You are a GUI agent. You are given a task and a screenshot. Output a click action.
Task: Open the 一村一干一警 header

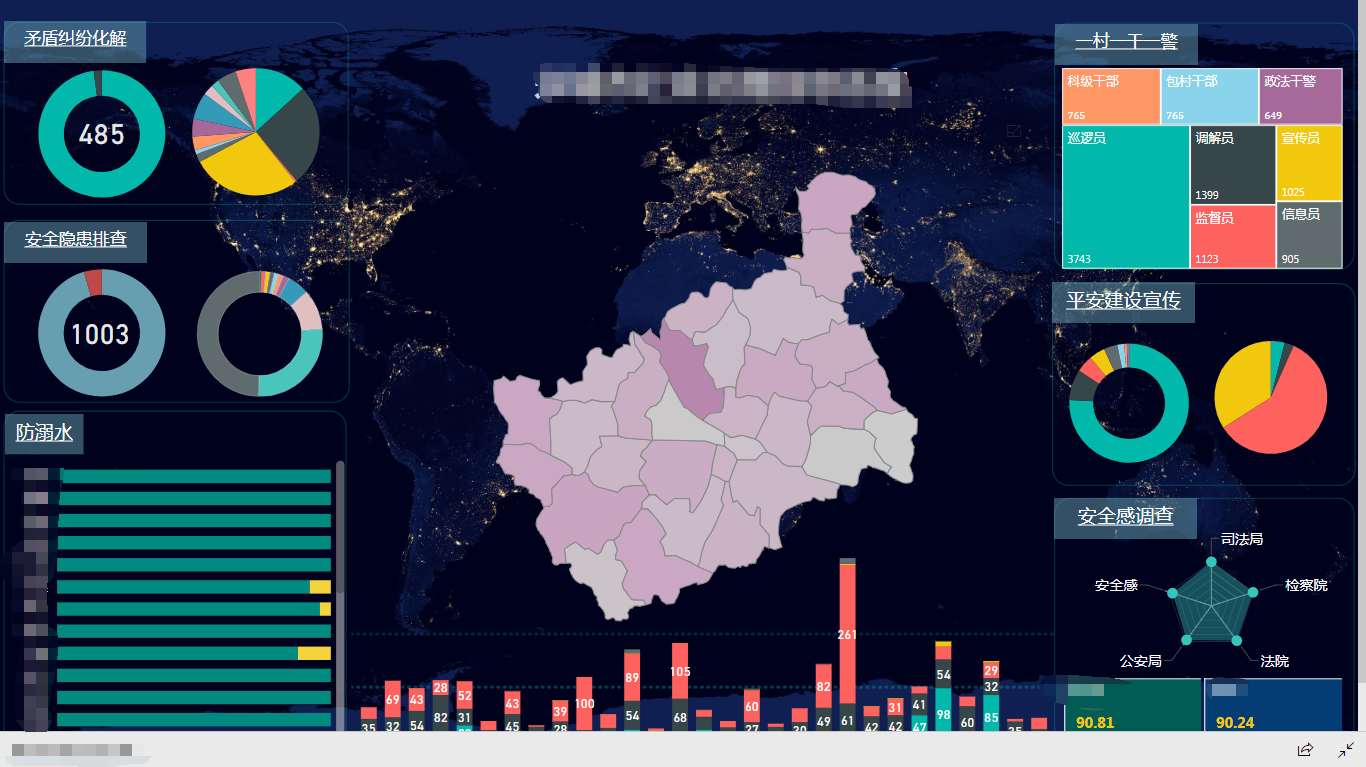(x=1126, y=42)
